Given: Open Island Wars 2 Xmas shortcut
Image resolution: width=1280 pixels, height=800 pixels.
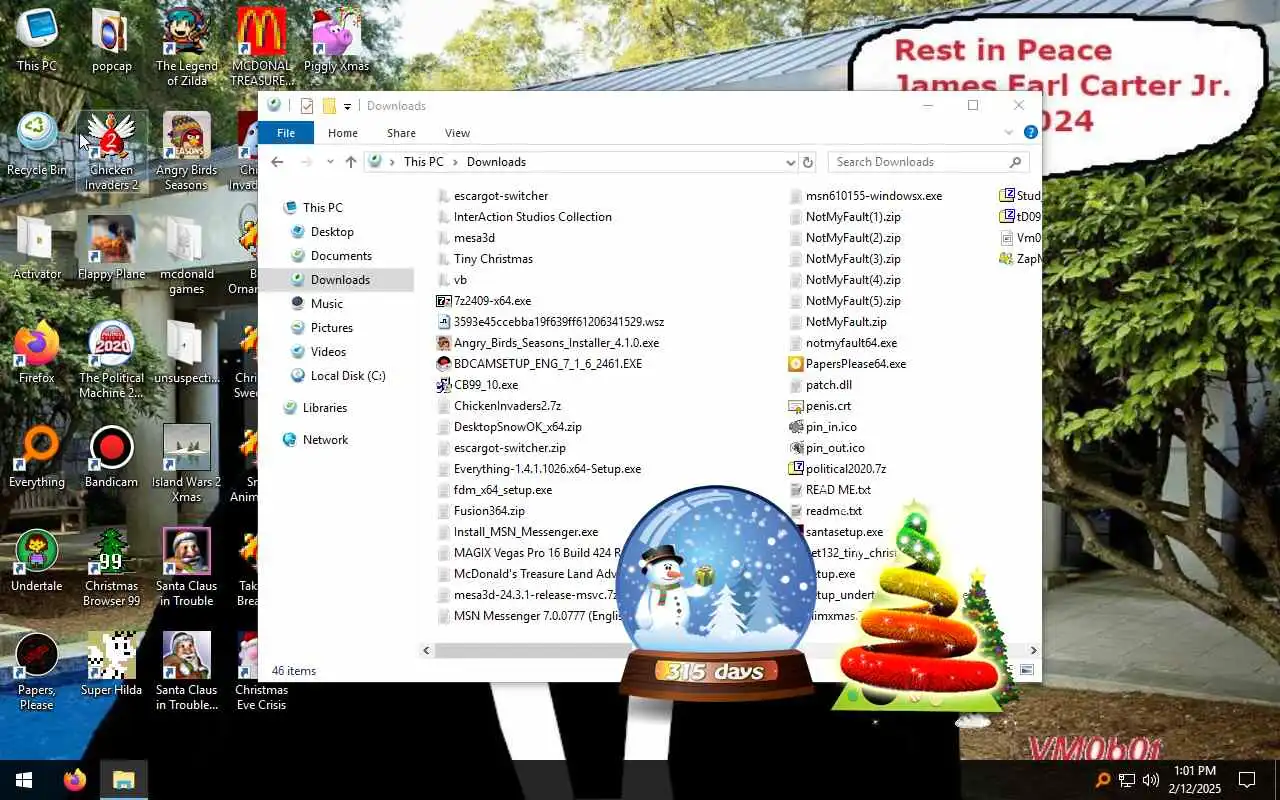Looking at the screenshot, I should (186, 463).
